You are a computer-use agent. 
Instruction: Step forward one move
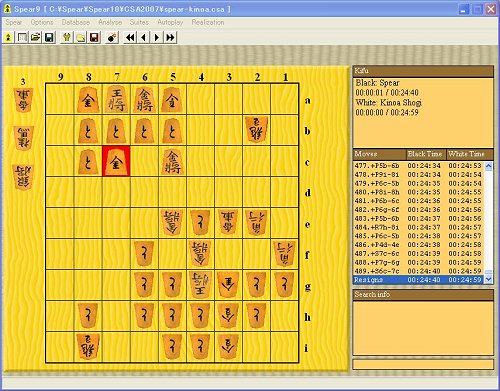click(157, 37)
